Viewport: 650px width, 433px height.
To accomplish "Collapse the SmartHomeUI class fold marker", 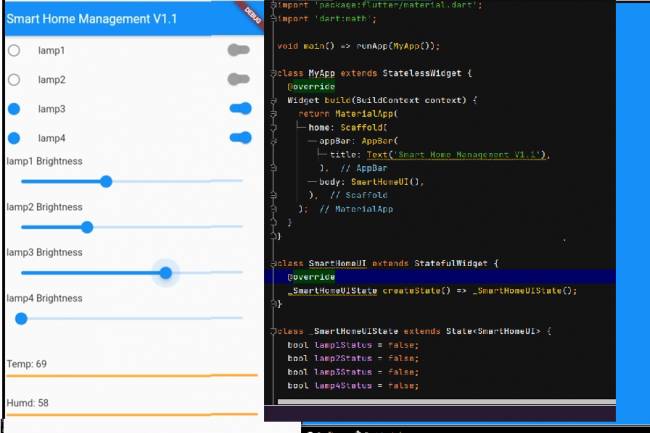I will [273, 263].
